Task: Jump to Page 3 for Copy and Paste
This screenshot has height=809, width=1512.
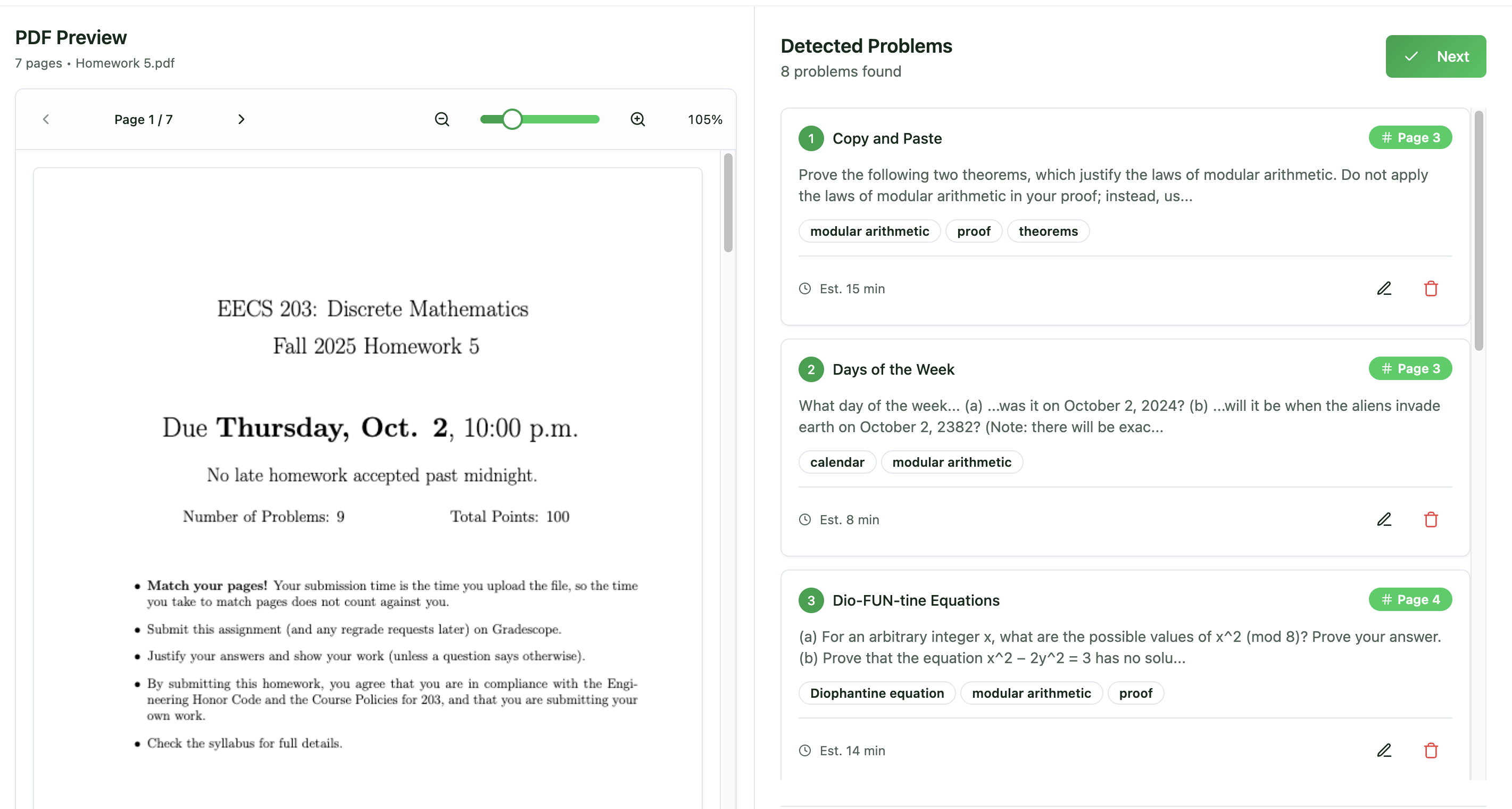Action: pos(1410,137)
